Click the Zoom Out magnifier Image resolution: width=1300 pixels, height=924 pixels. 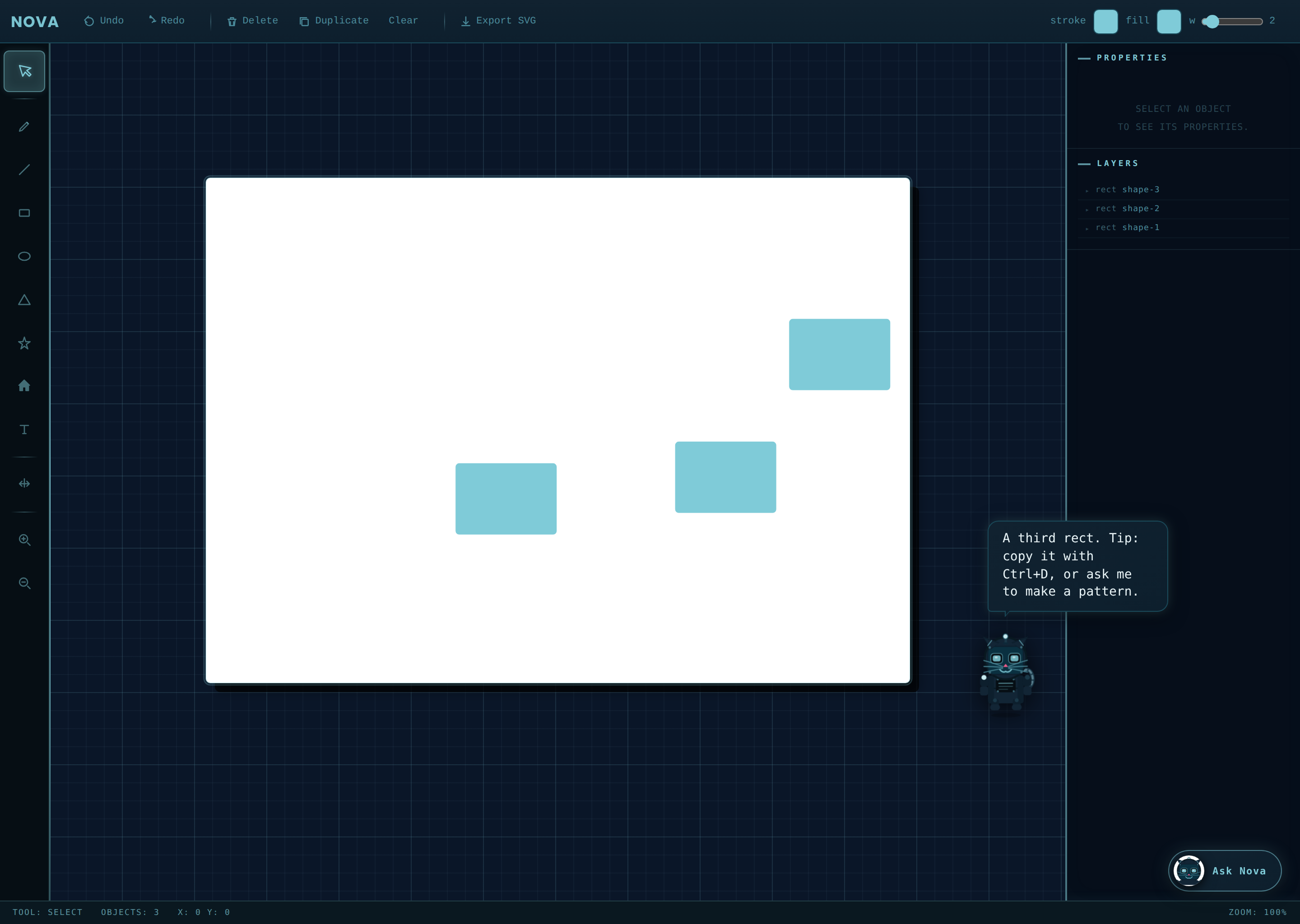24,583
